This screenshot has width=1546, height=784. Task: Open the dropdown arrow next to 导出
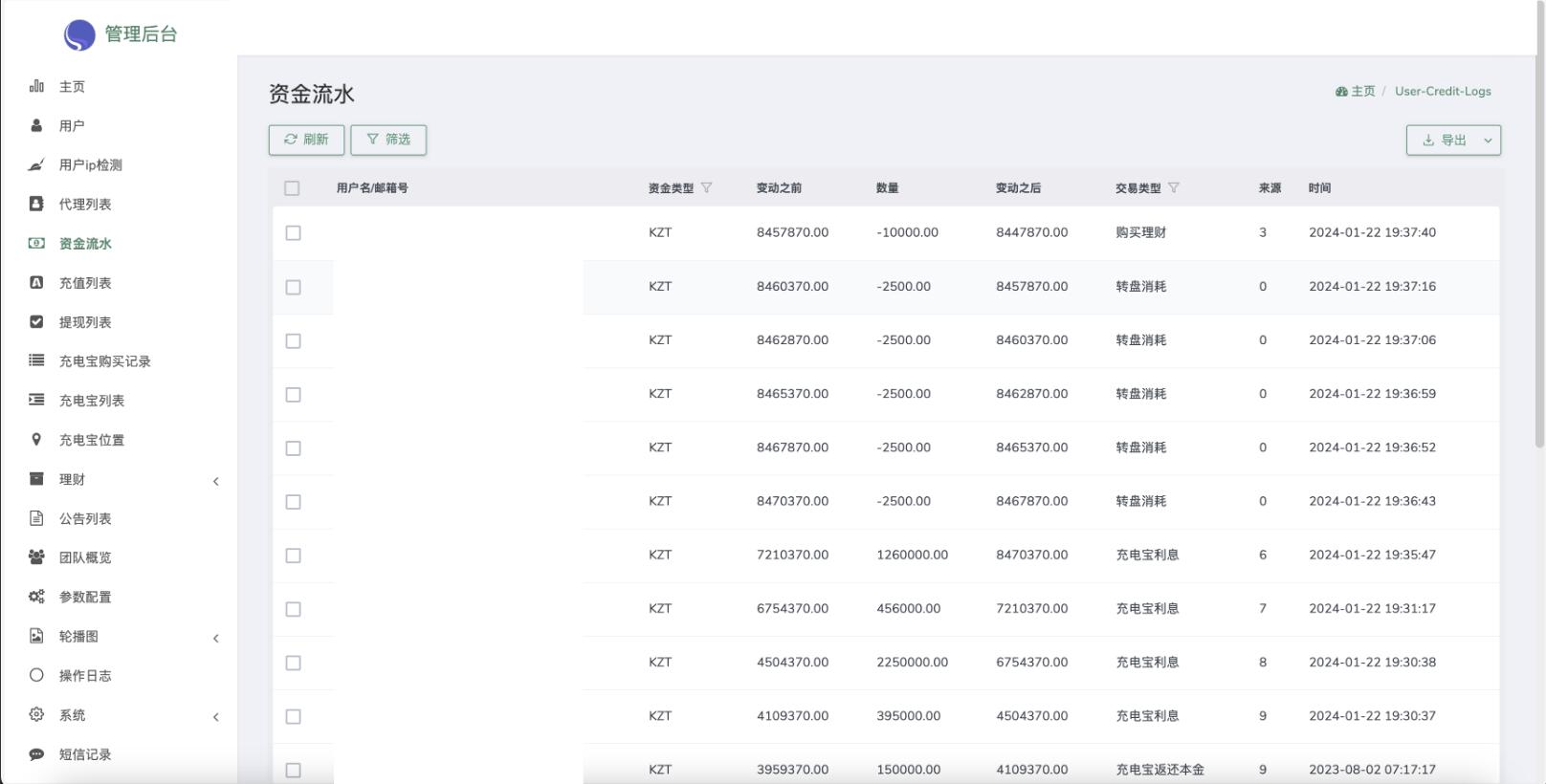point(1488,141)
